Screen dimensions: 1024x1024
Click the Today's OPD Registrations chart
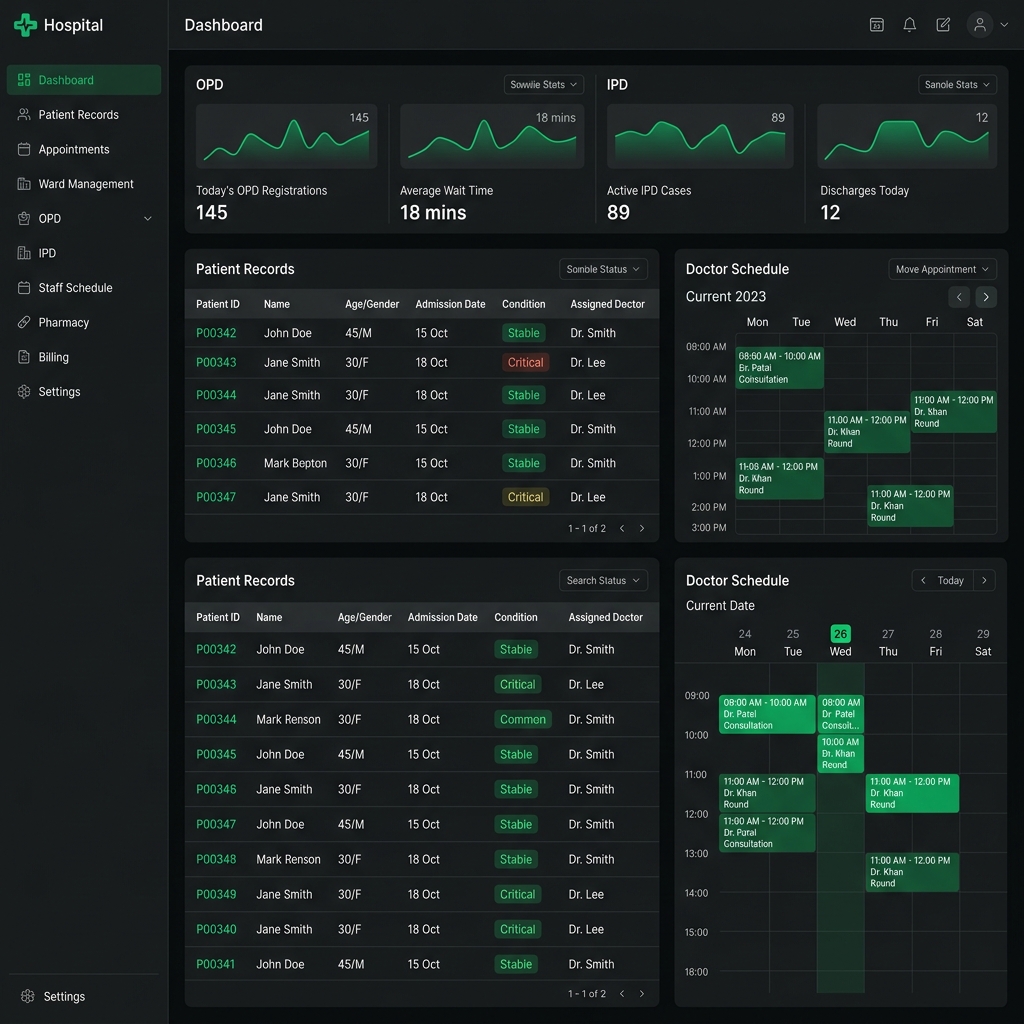pos(286,136)
